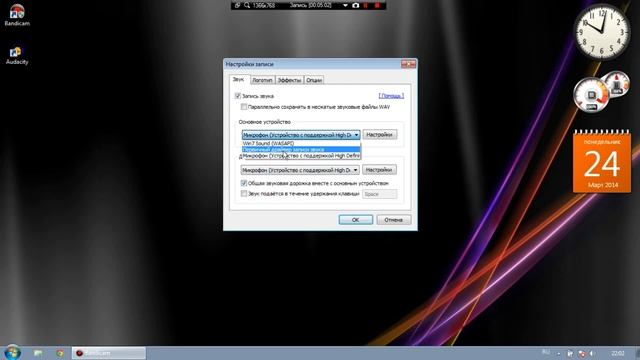Switch to the Опции tab

click(x=314, y=80)
